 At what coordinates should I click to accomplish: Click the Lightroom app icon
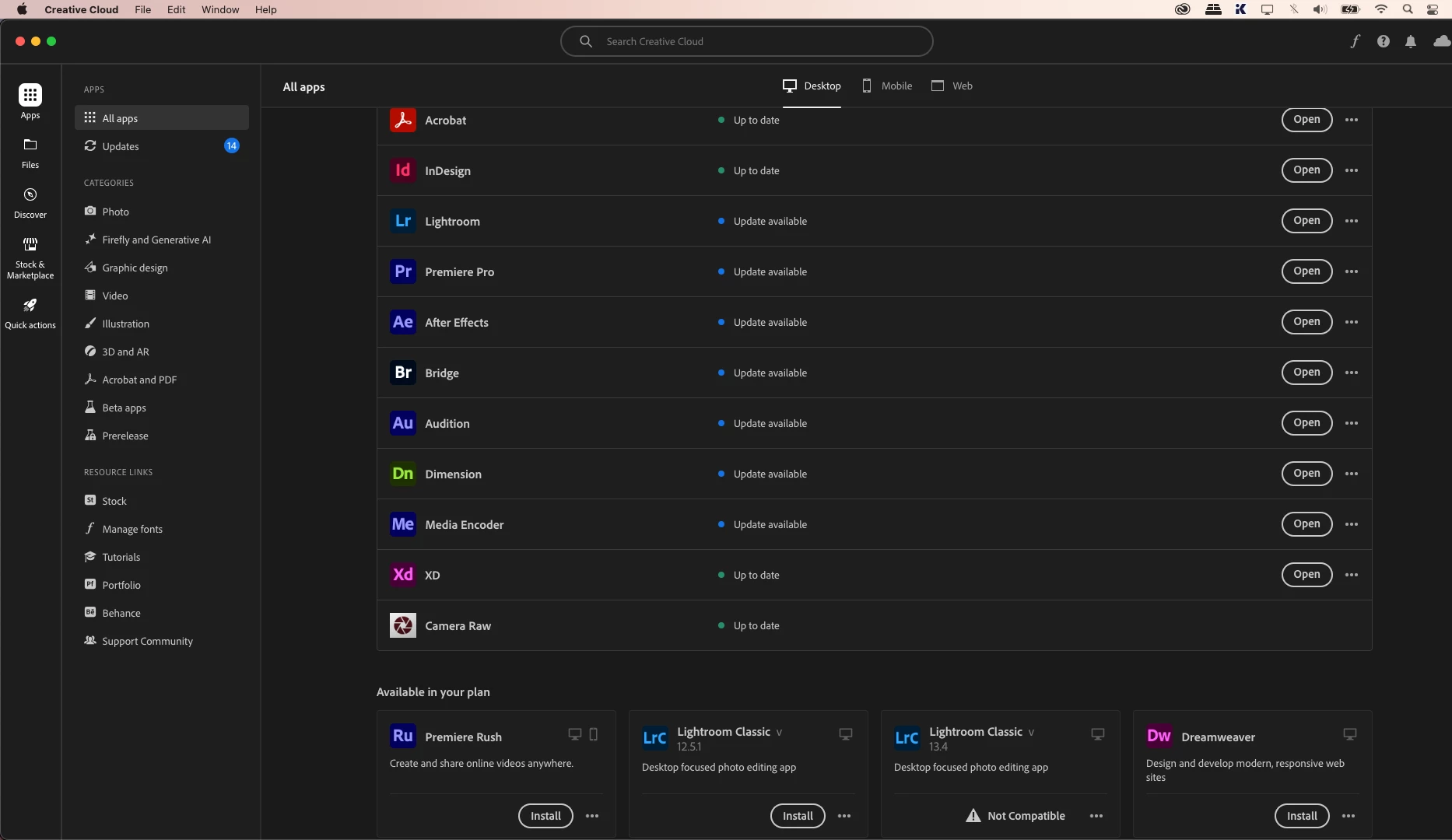pos(403,221)
